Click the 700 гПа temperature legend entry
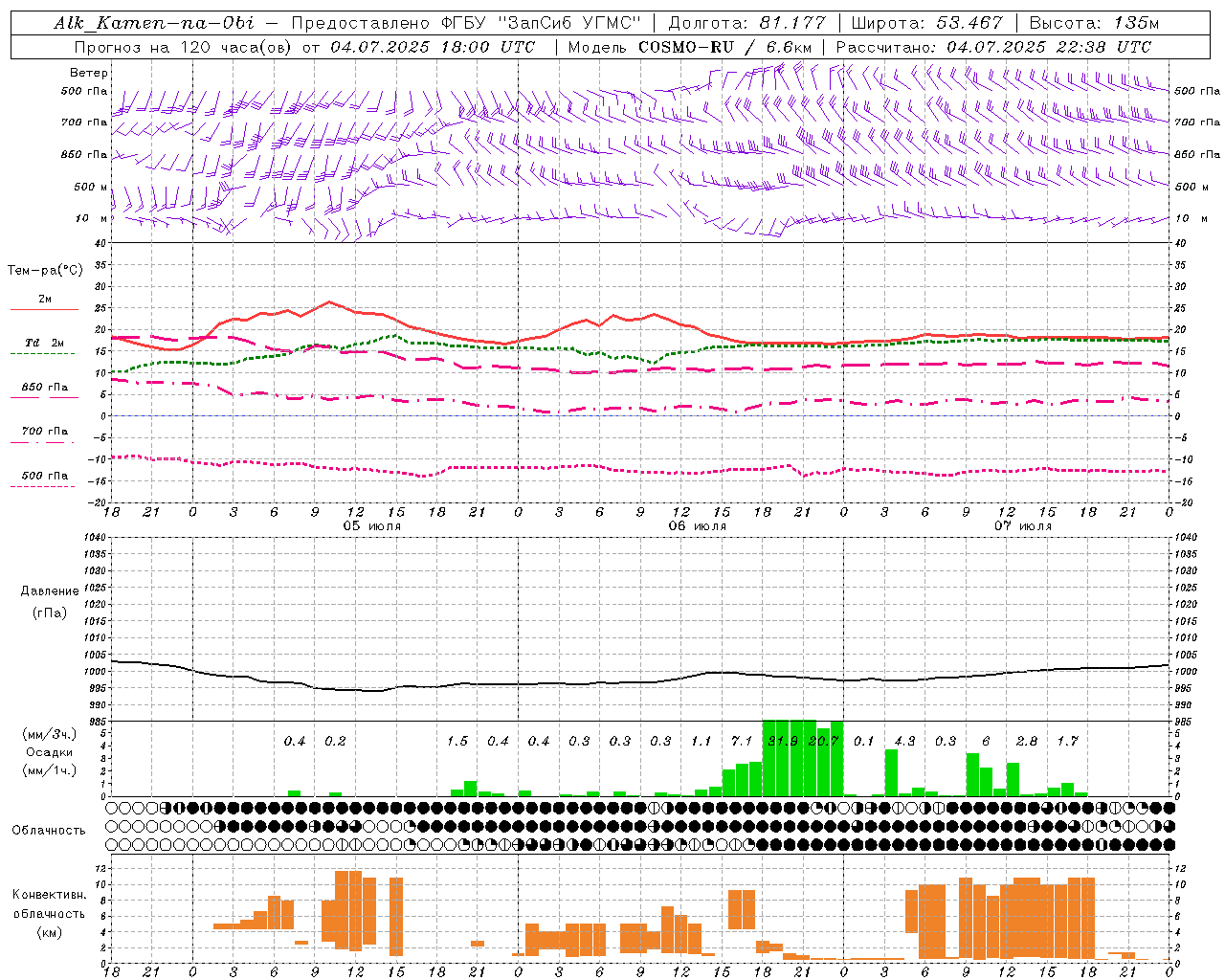The width and height of the screenshot is (1225, 980). [45, 432]
